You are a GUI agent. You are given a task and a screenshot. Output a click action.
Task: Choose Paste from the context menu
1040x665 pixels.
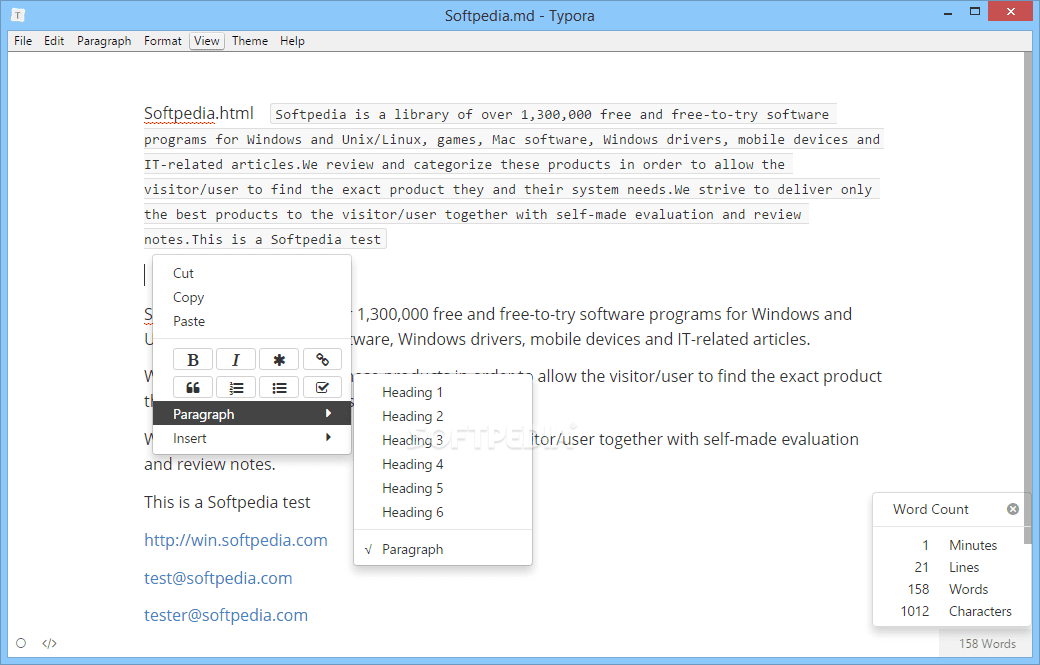[x=252, y=321]
